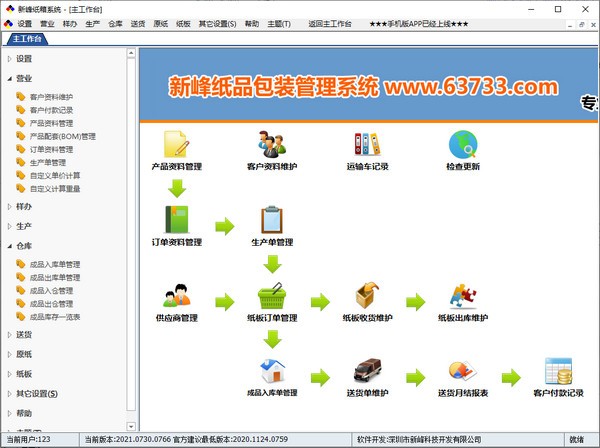This screenshot has width=600, height=448.
Task: Open 送货月结报表 chart icon
Action: (463, 370)
